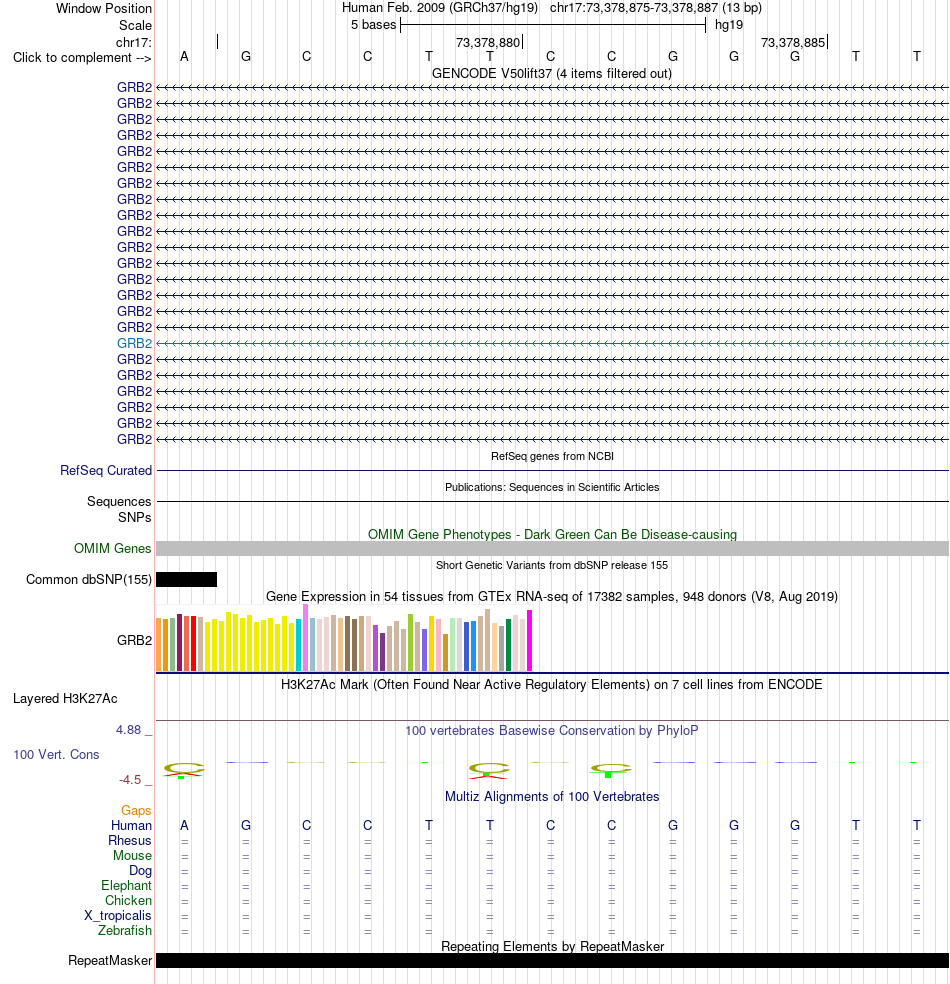Click the "RepeatMasker" track label

pos(110,961)
